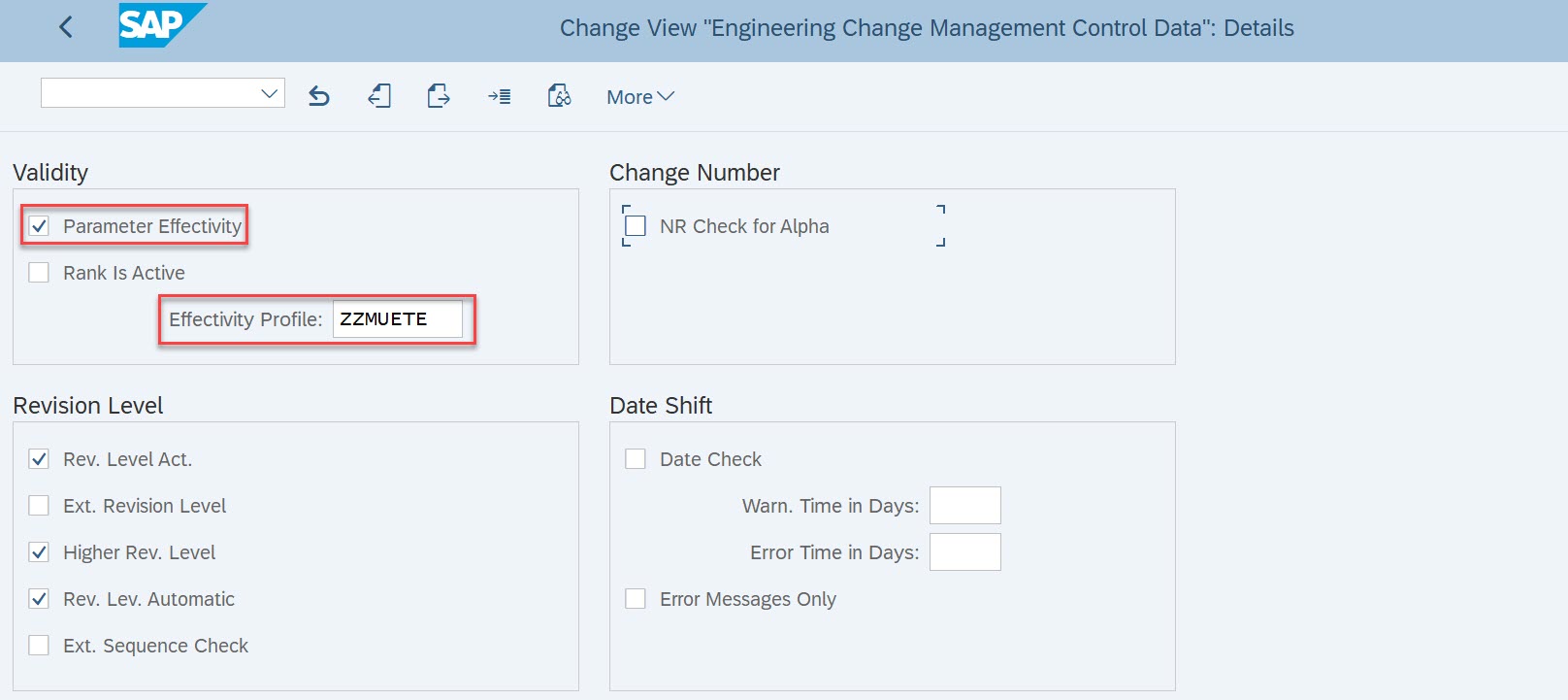Screen dimensions: 1568x700
Task: Click the Change View page title
Action: 927,28
